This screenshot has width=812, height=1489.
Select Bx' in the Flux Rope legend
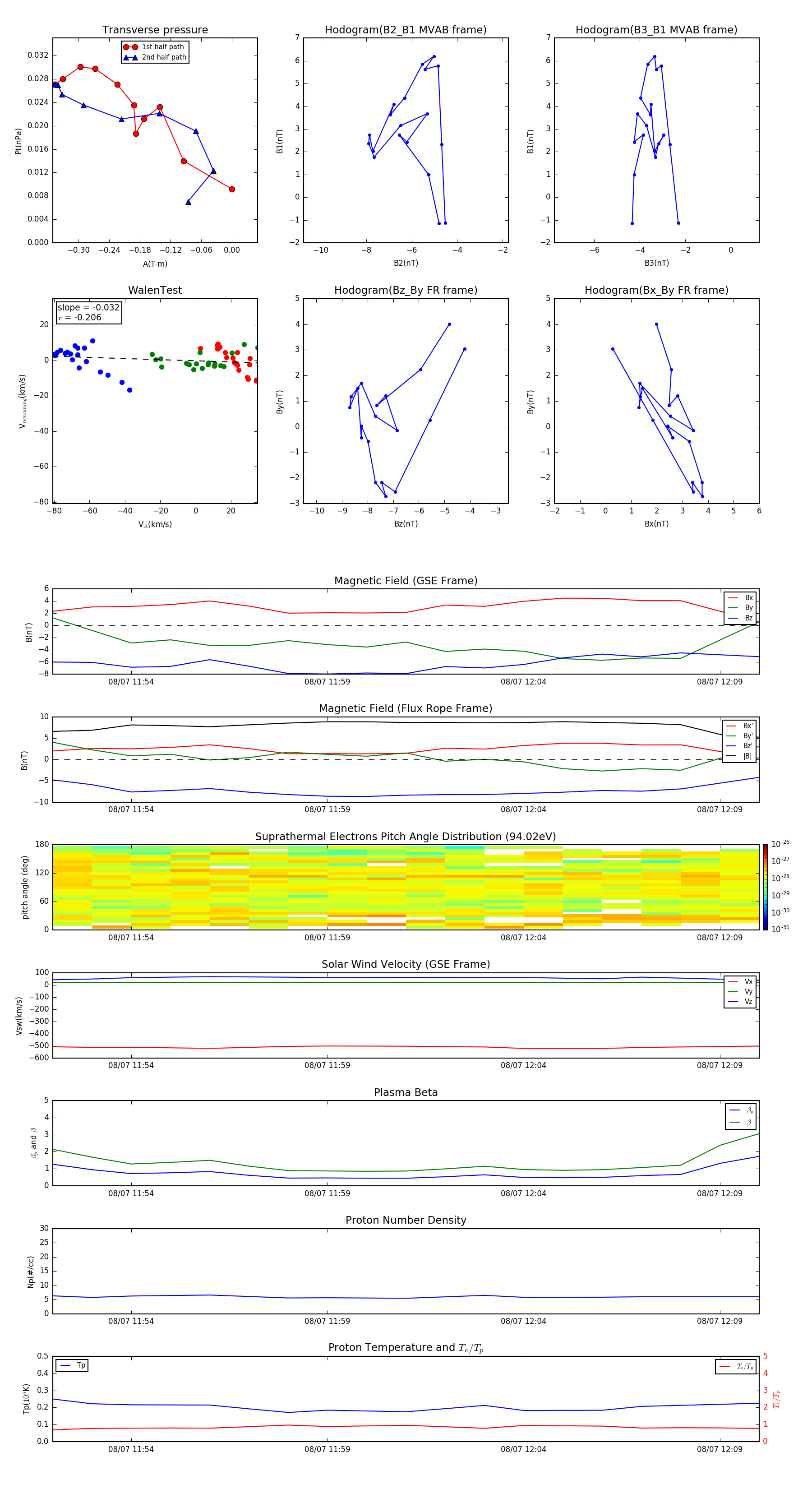(740, 726)
